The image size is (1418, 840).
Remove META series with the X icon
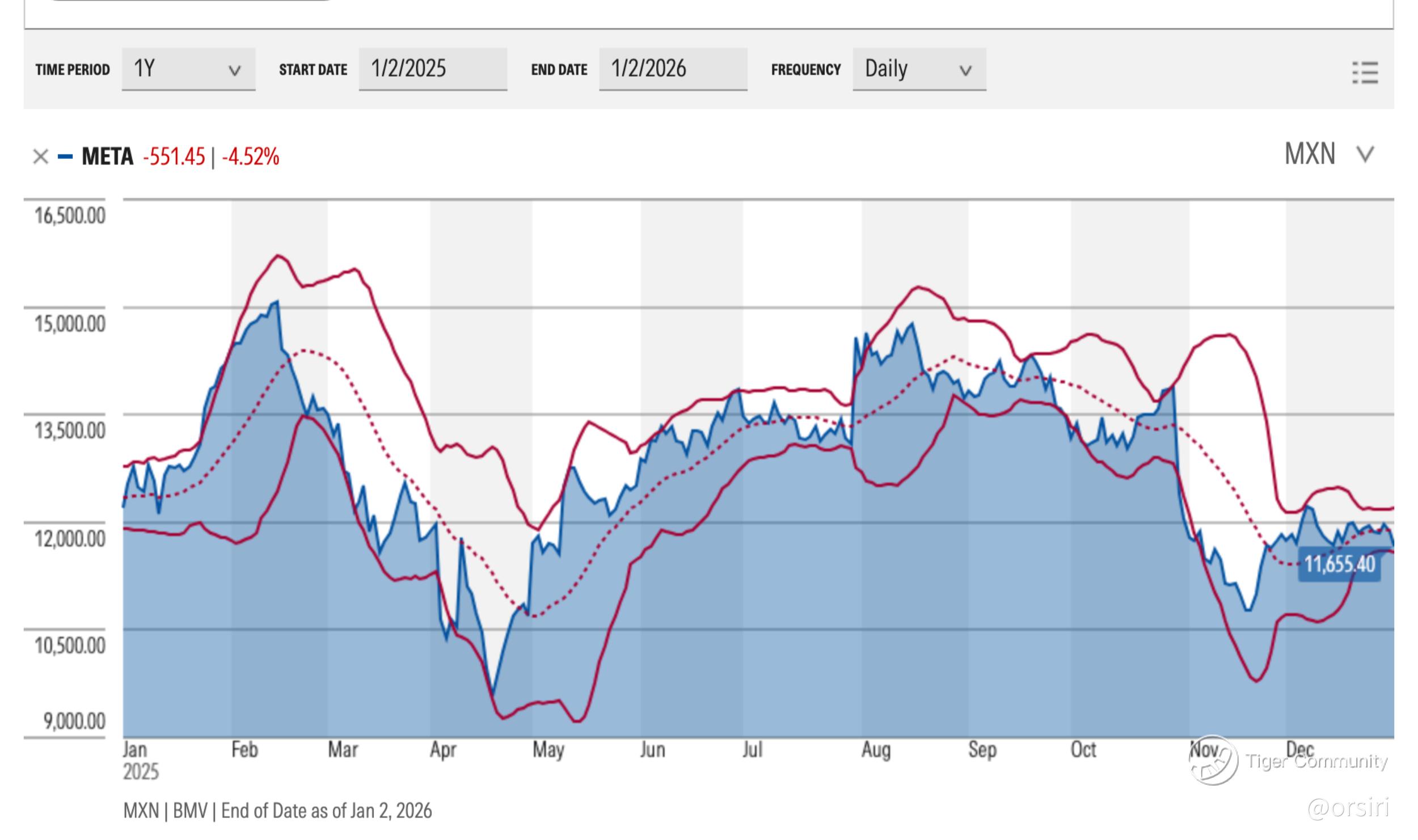(40, 157)
